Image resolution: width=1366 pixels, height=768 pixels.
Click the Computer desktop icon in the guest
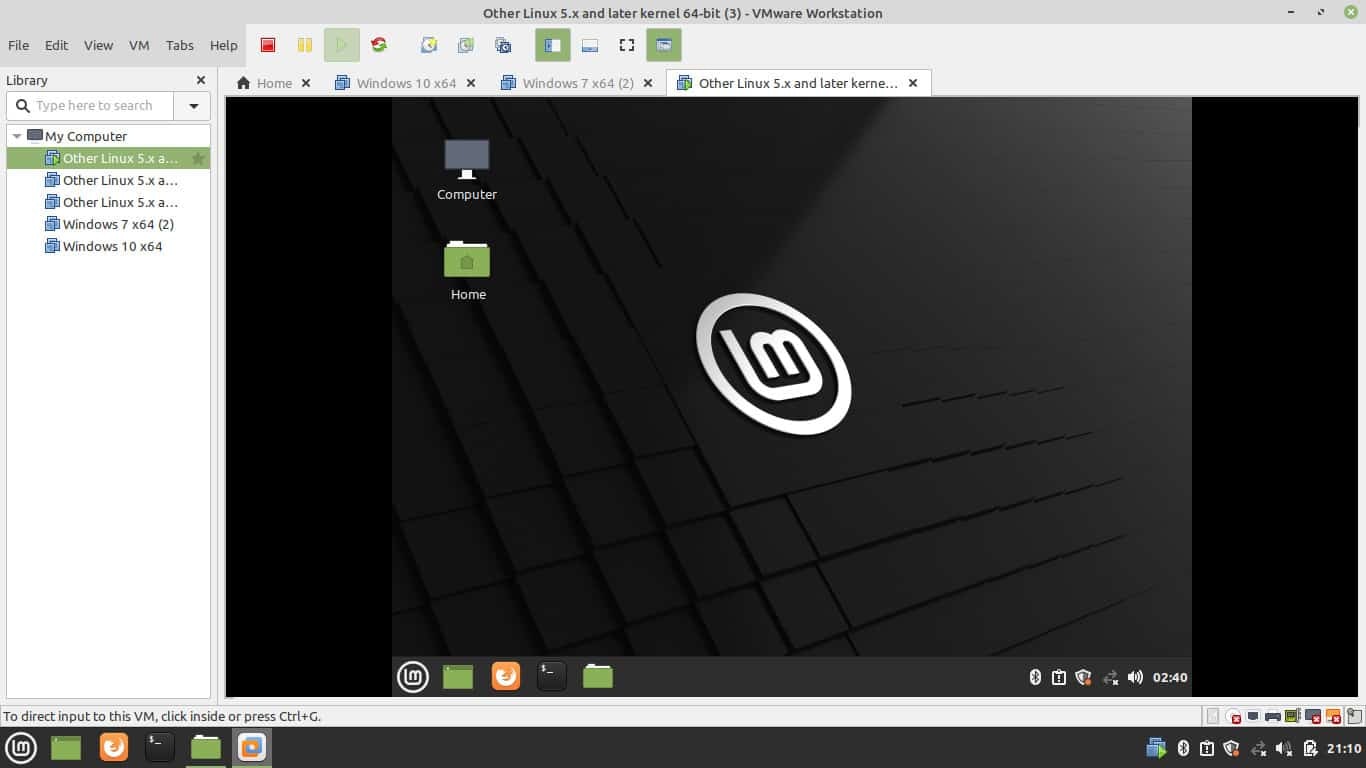(467, 169)
